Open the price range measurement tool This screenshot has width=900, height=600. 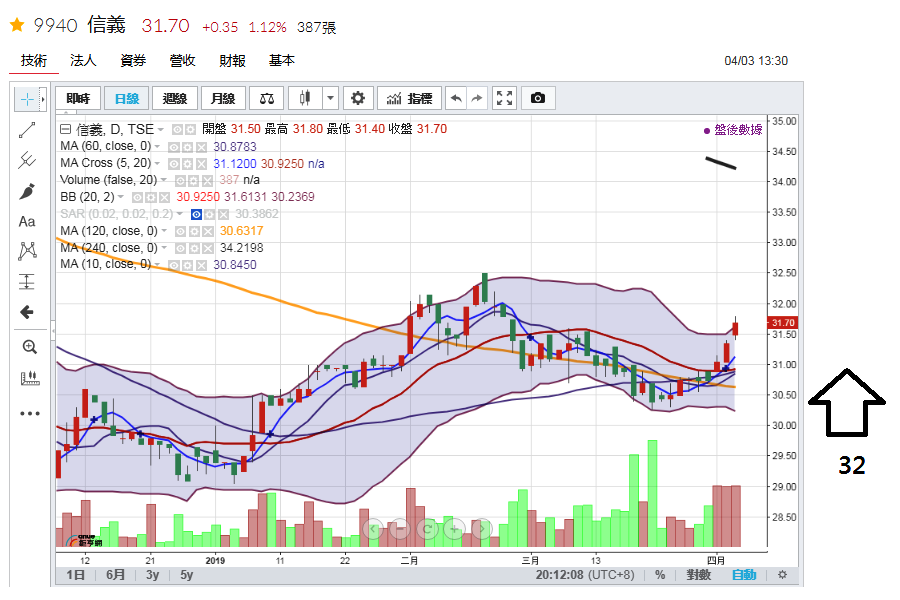26,281
